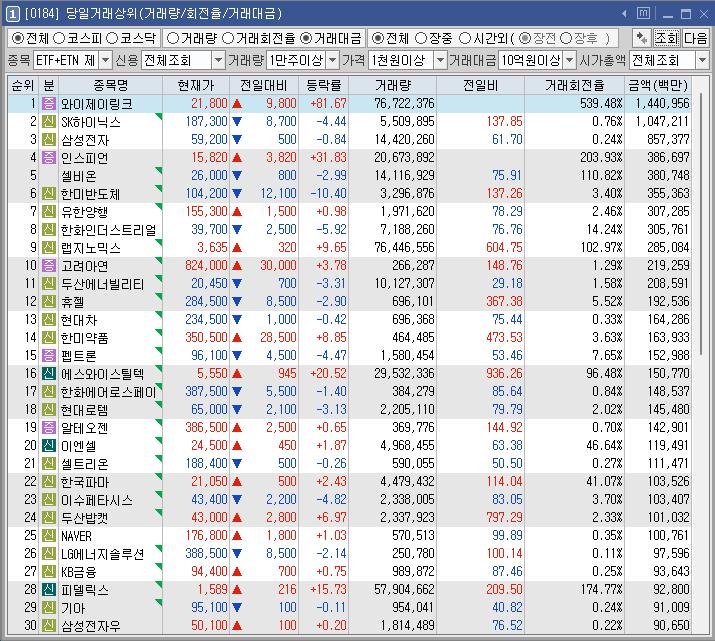Select the 한국파마 previous-day ratio 114.04
The height and width of the screenshot is (641, 715).
pyautogui.click(x=504, y=481)
